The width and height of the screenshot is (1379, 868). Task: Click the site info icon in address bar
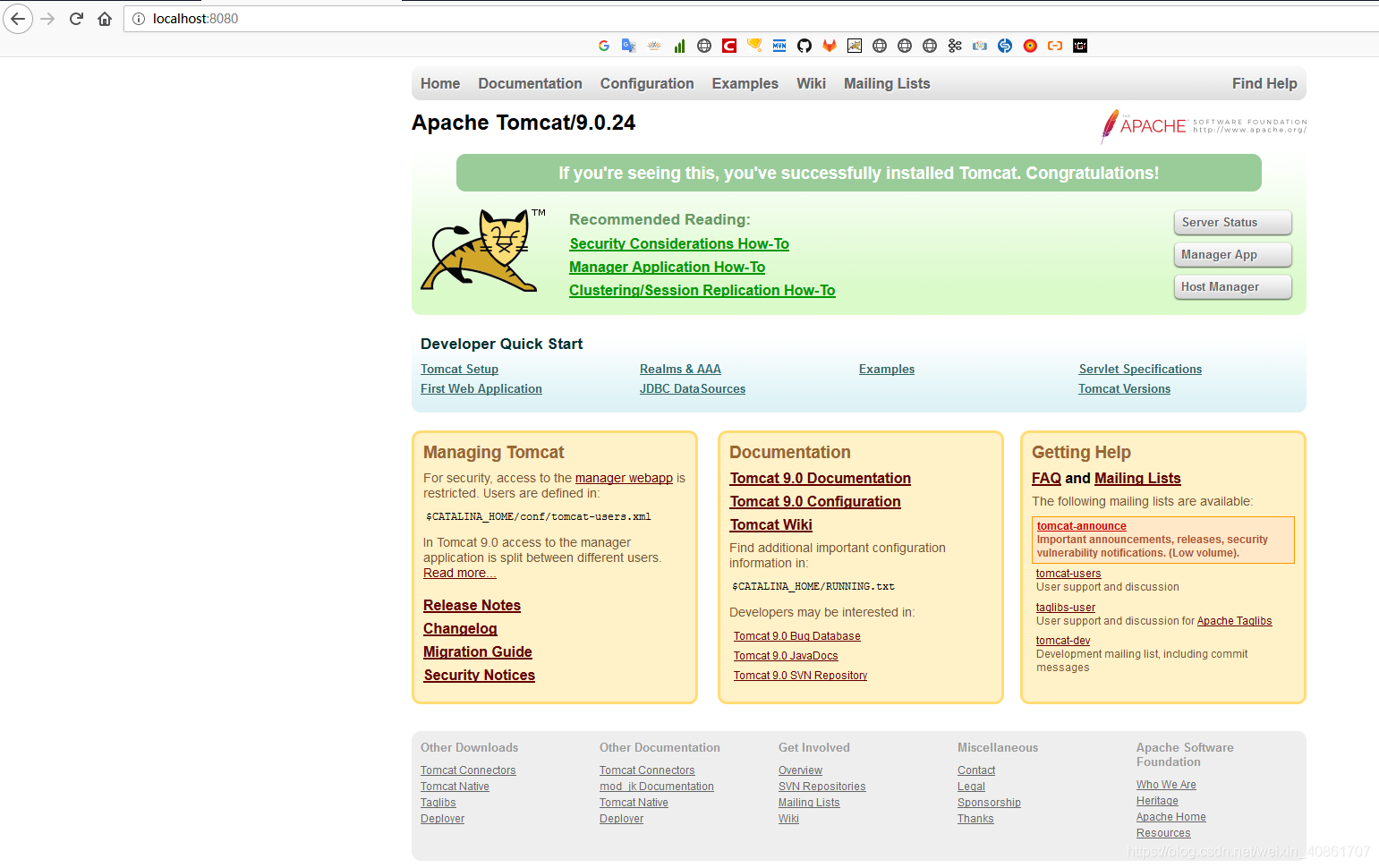point(139,19)
